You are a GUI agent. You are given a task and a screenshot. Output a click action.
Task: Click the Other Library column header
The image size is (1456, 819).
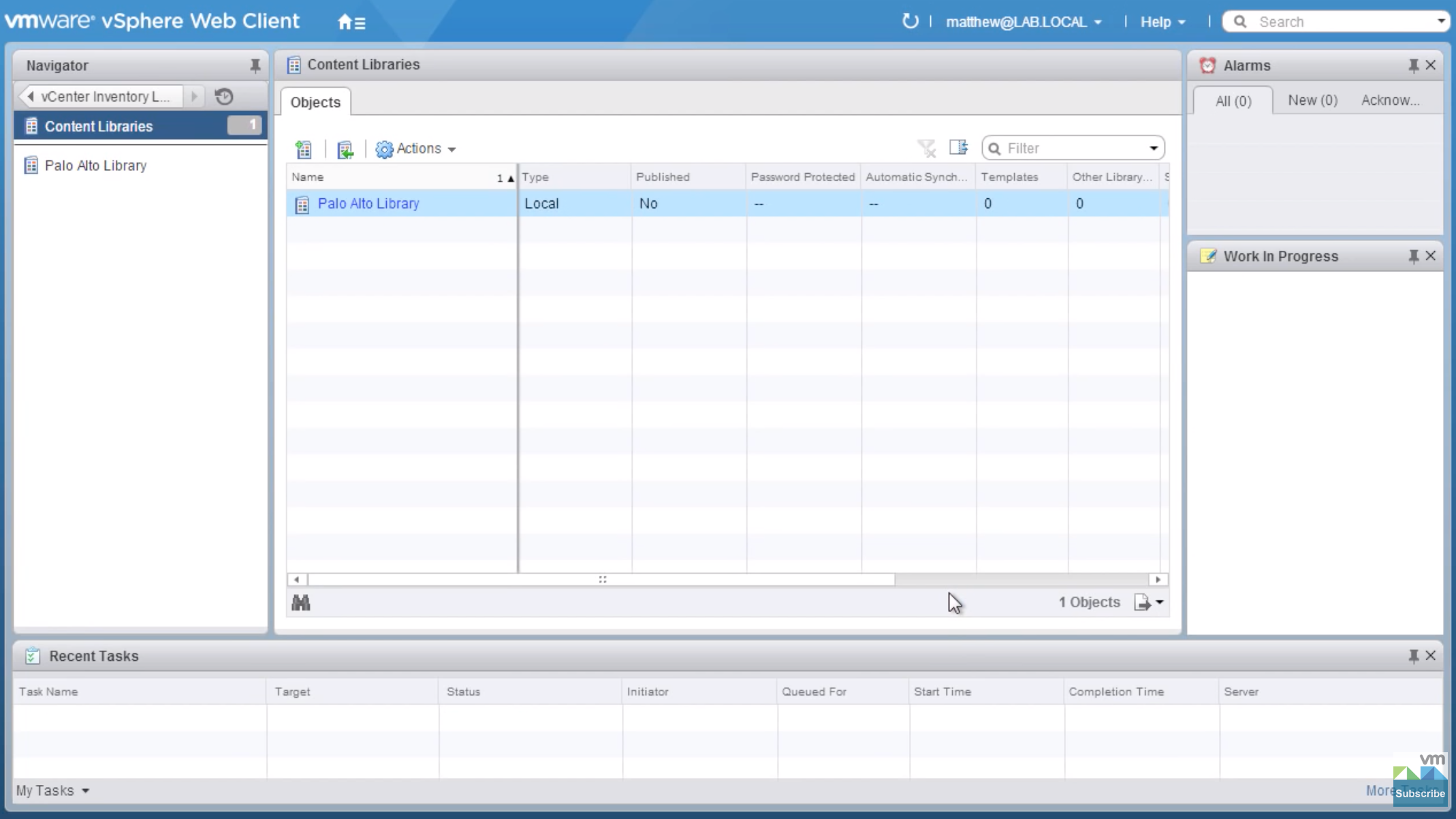pos(1113,177)
